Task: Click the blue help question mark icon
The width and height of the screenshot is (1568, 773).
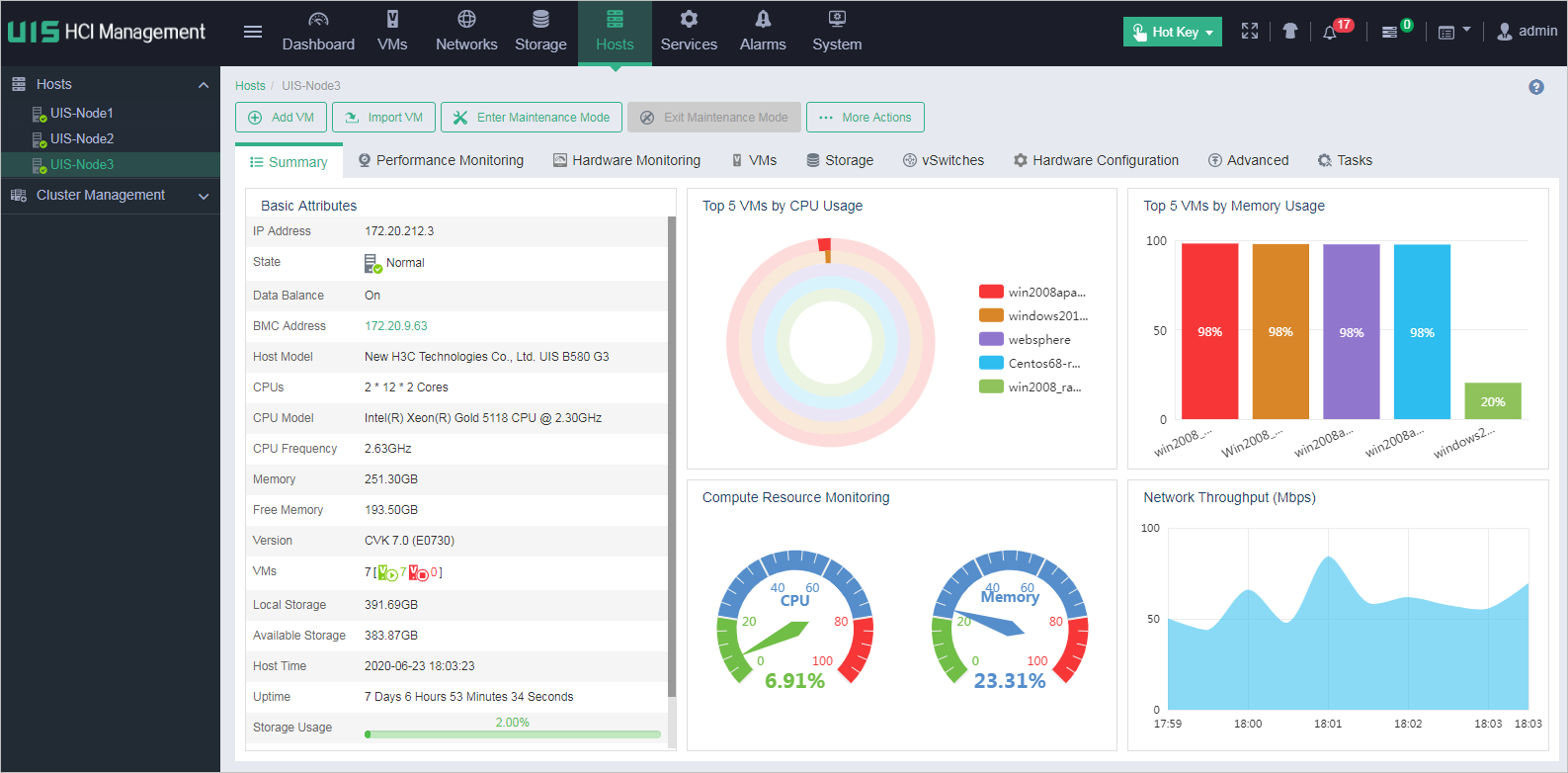Action: pyautogui.click(x=1535, y=87)
